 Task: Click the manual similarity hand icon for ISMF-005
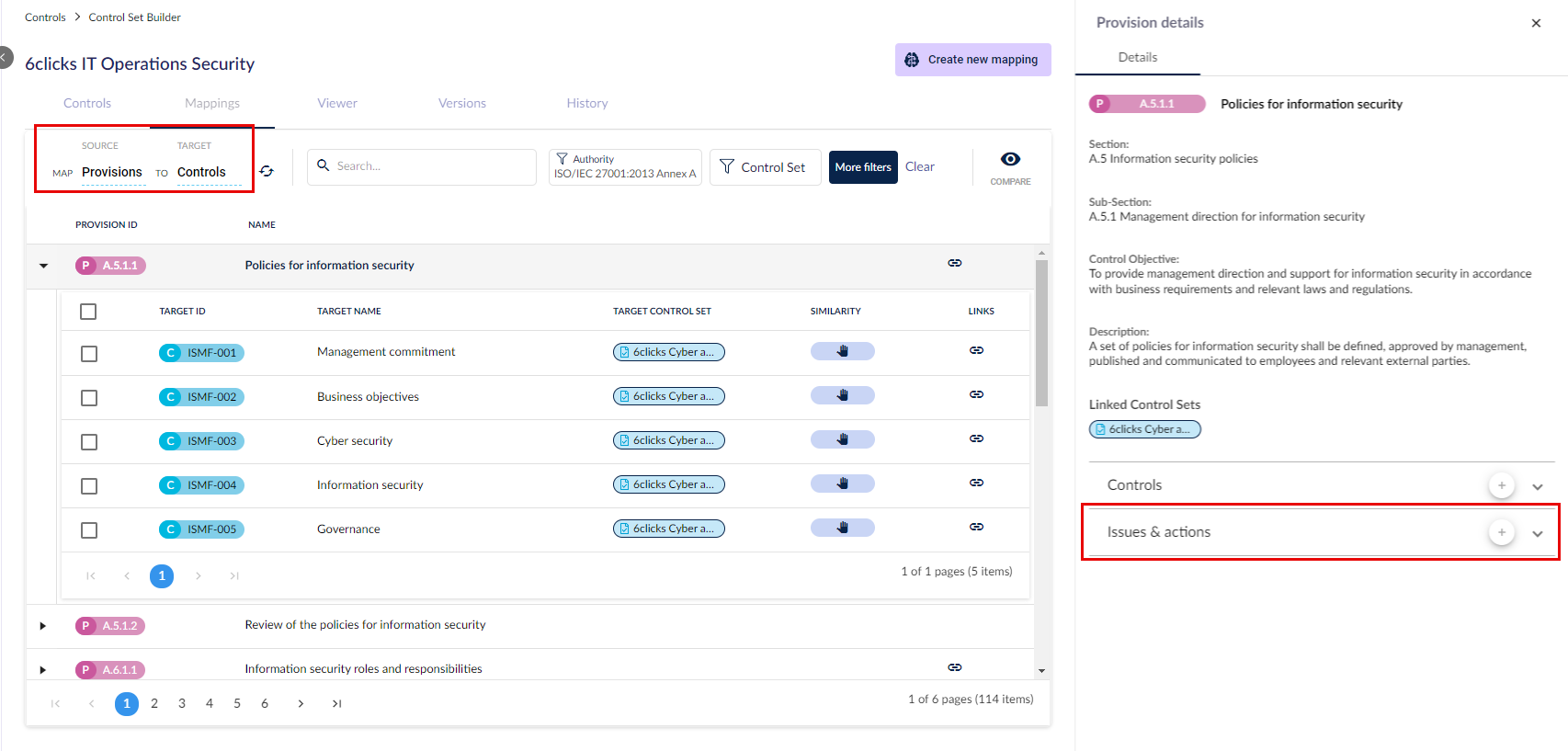click(843, 528)
